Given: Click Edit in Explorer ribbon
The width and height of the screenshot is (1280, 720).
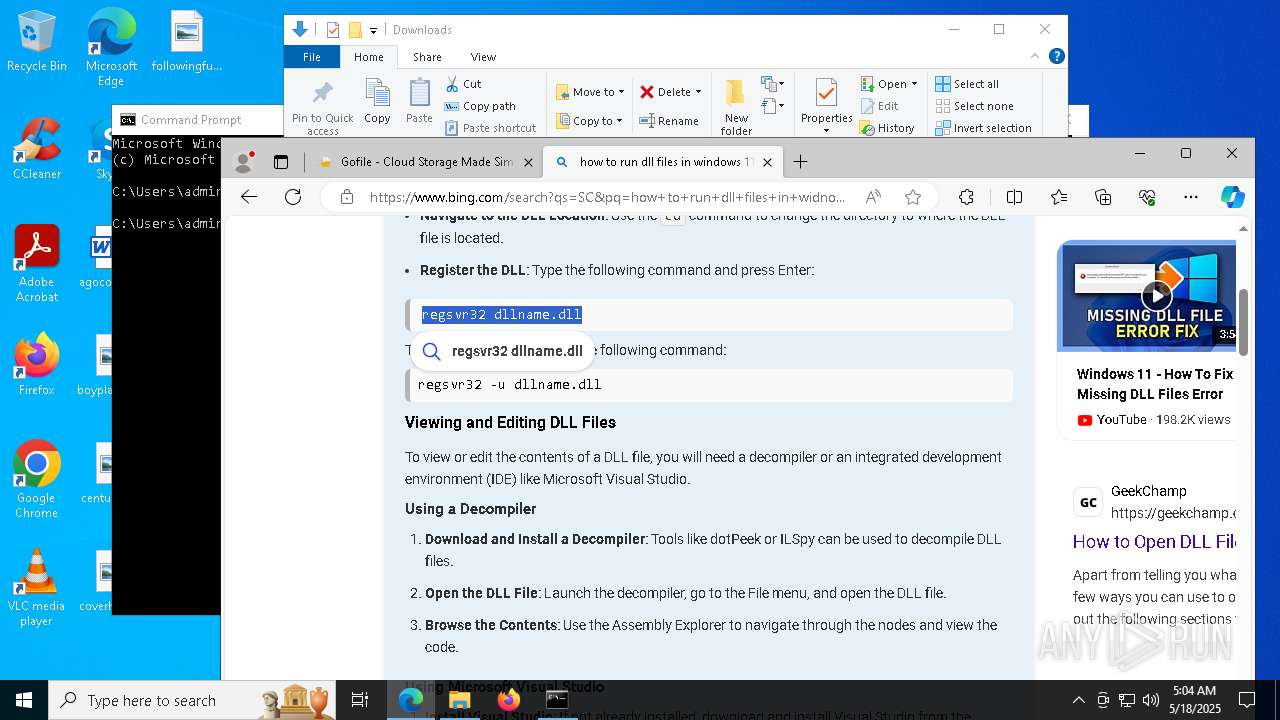Looking at the screenshot, I should [879, 106].
